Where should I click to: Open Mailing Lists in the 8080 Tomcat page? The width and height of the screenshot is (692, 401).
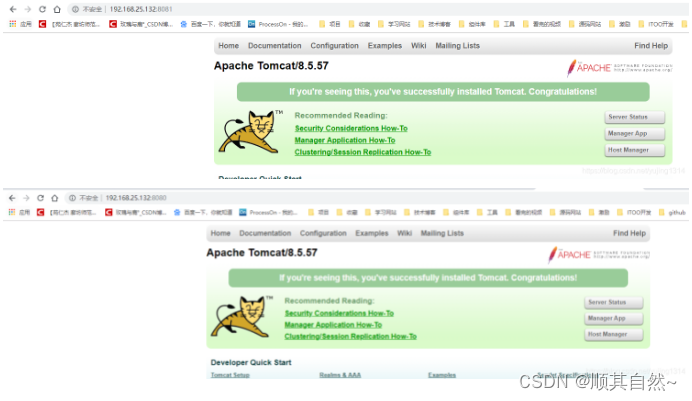442,233
